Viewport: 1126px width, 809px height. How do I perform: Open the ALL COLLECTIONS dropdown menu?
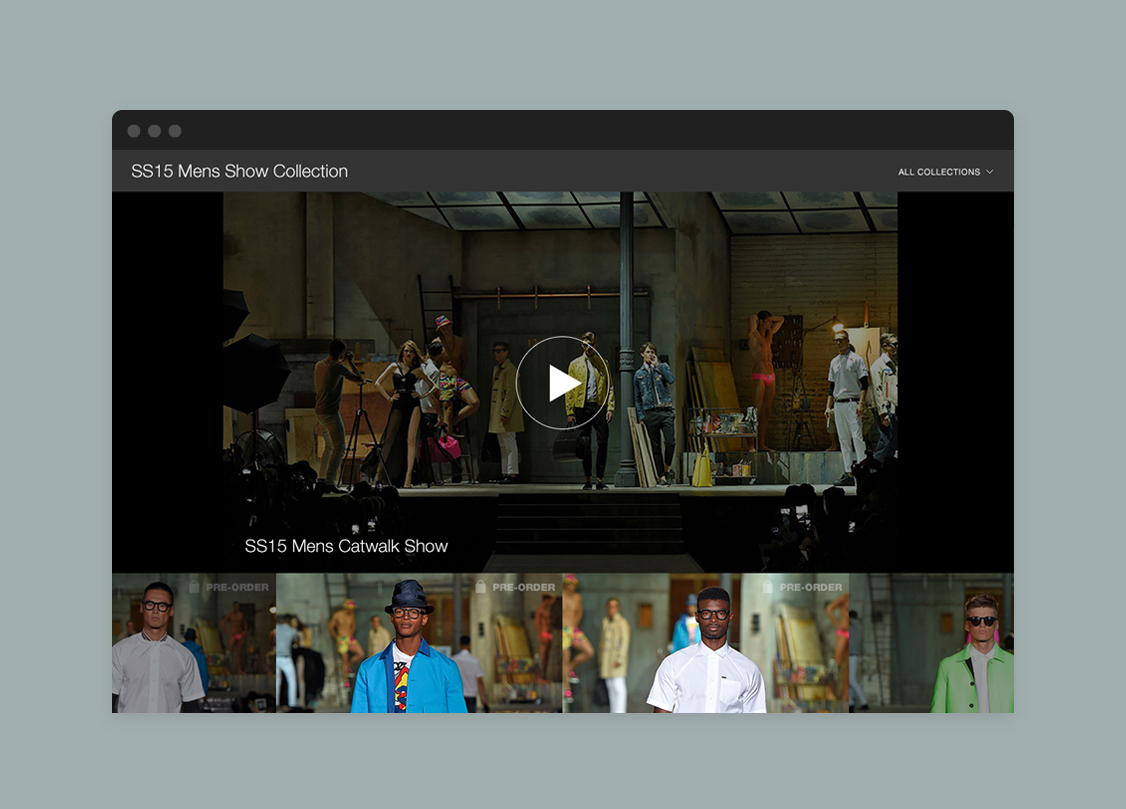(938, 172)
